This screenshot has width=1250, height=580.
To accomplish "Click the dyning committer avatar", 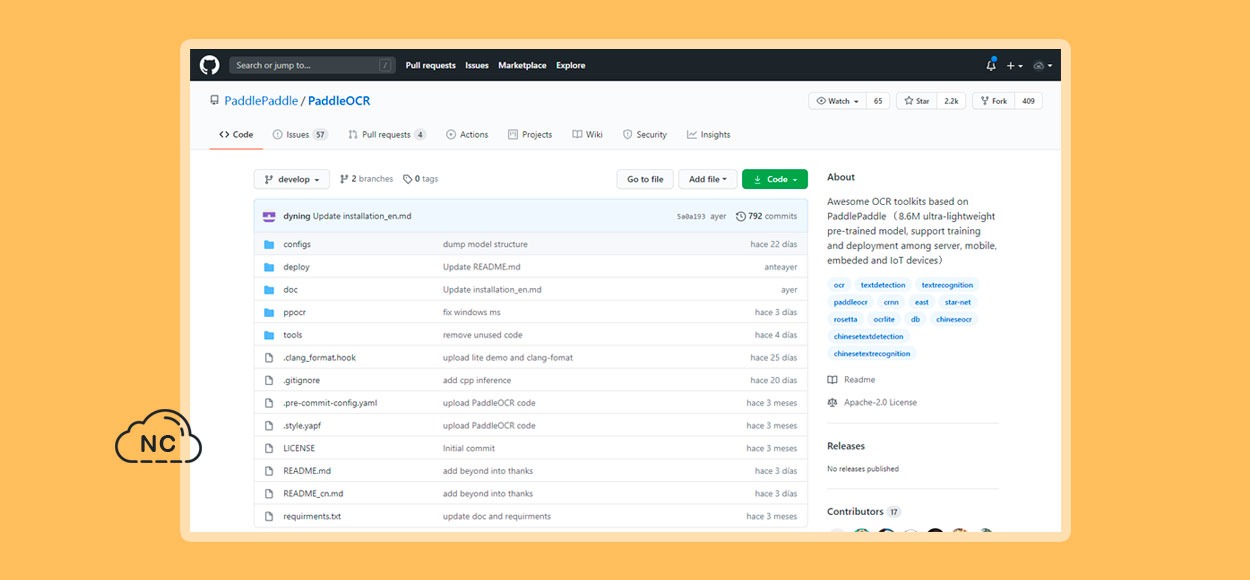I will pyautogui.click(x=269, y=216).
